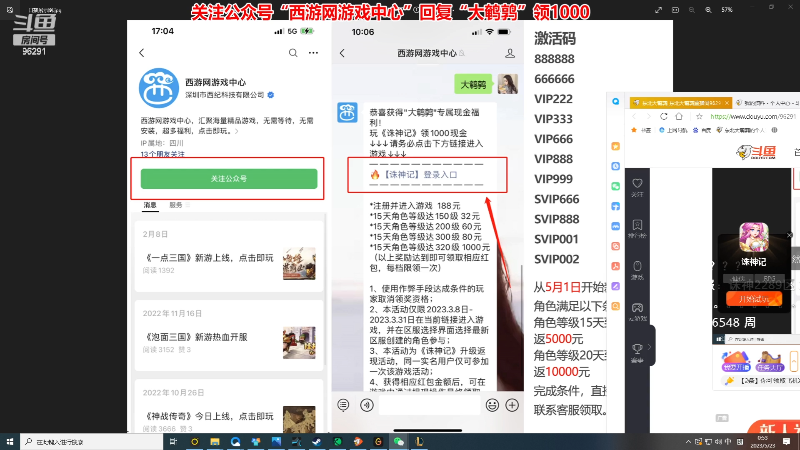Viewport: 800px width, 450px height.
Task: Open the Windows notification center icon
Action: pos(787,441)
